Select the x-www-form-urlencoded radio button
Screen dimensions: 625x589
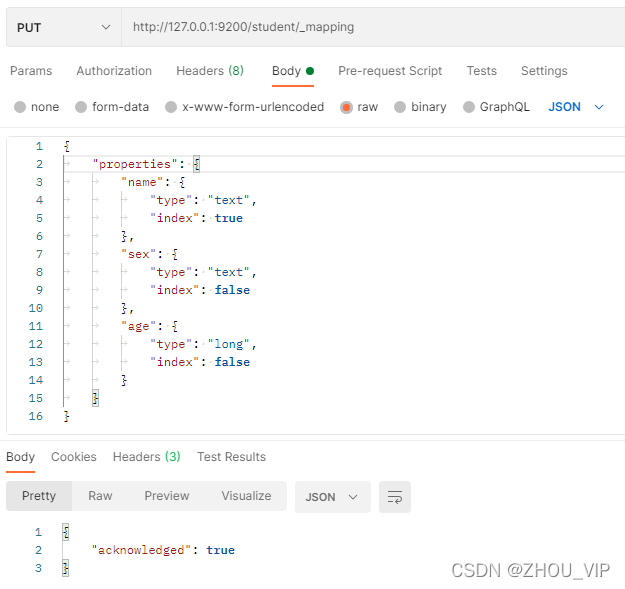pos(171,107)
